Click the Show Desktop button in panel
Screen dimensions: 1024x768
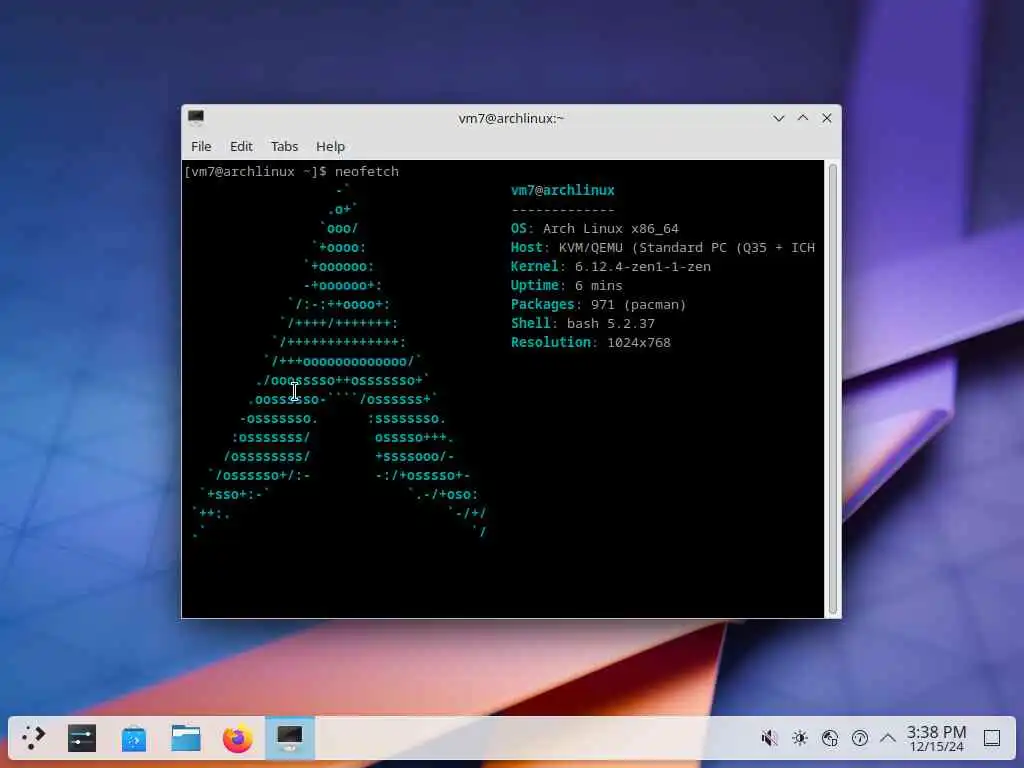[991, 738]
